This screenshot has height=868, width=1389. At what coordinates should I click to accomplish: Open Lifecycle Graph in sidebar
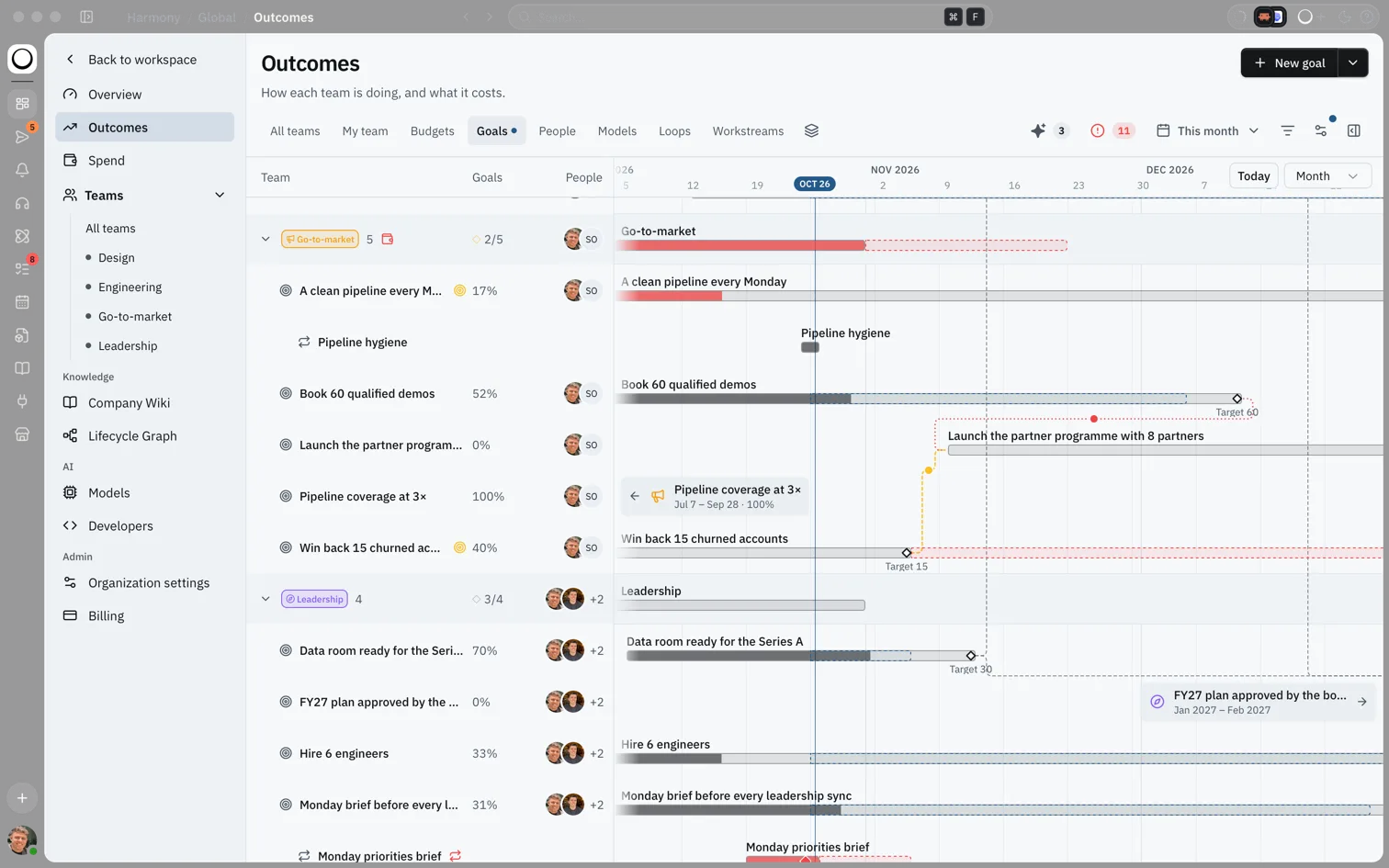click(132, 435)
